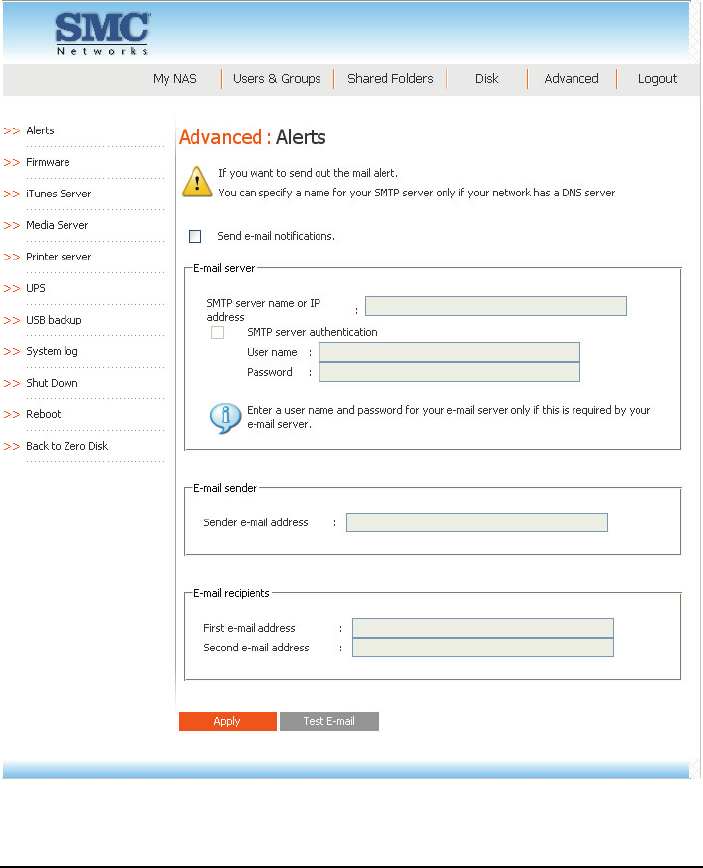The height and width of the screenshot is (868, 703).
Task: Click the arrows icon beside Firmware
Action: pos(12,163)
